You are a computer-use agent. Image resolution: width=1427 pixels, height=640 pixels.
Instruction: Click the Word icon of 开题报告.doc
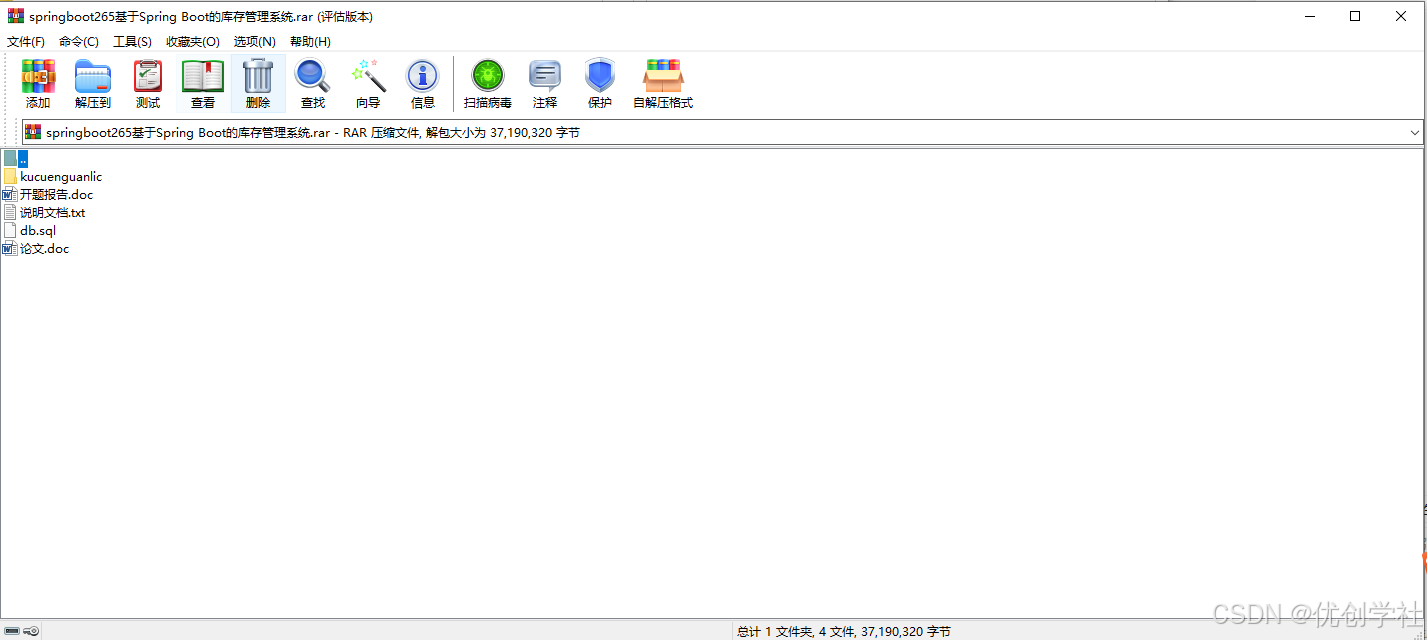(10, 194)
